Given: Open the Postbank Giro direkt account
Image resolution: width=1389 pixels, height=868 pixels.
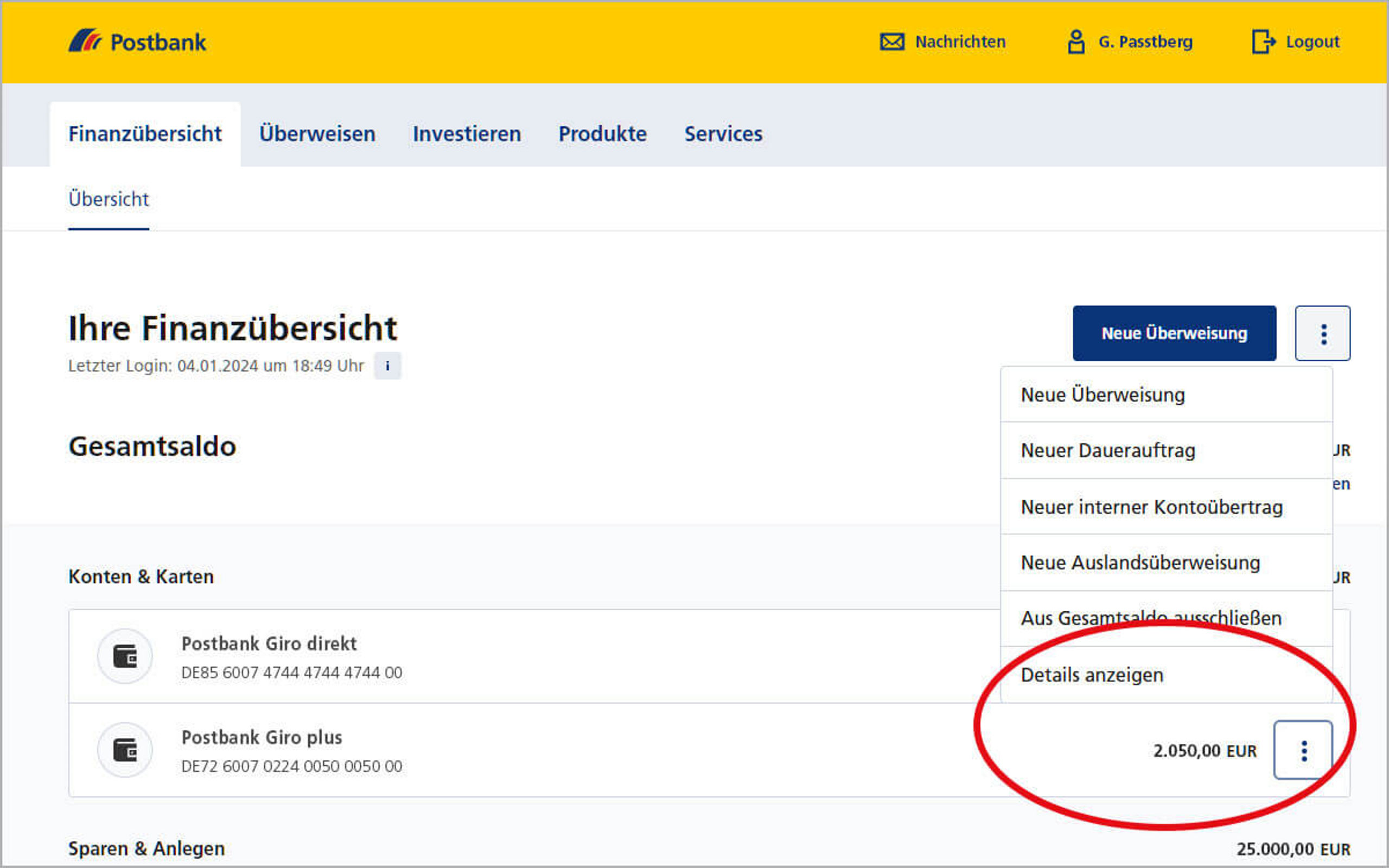Looking at the screenshot, I should [269, 643].
